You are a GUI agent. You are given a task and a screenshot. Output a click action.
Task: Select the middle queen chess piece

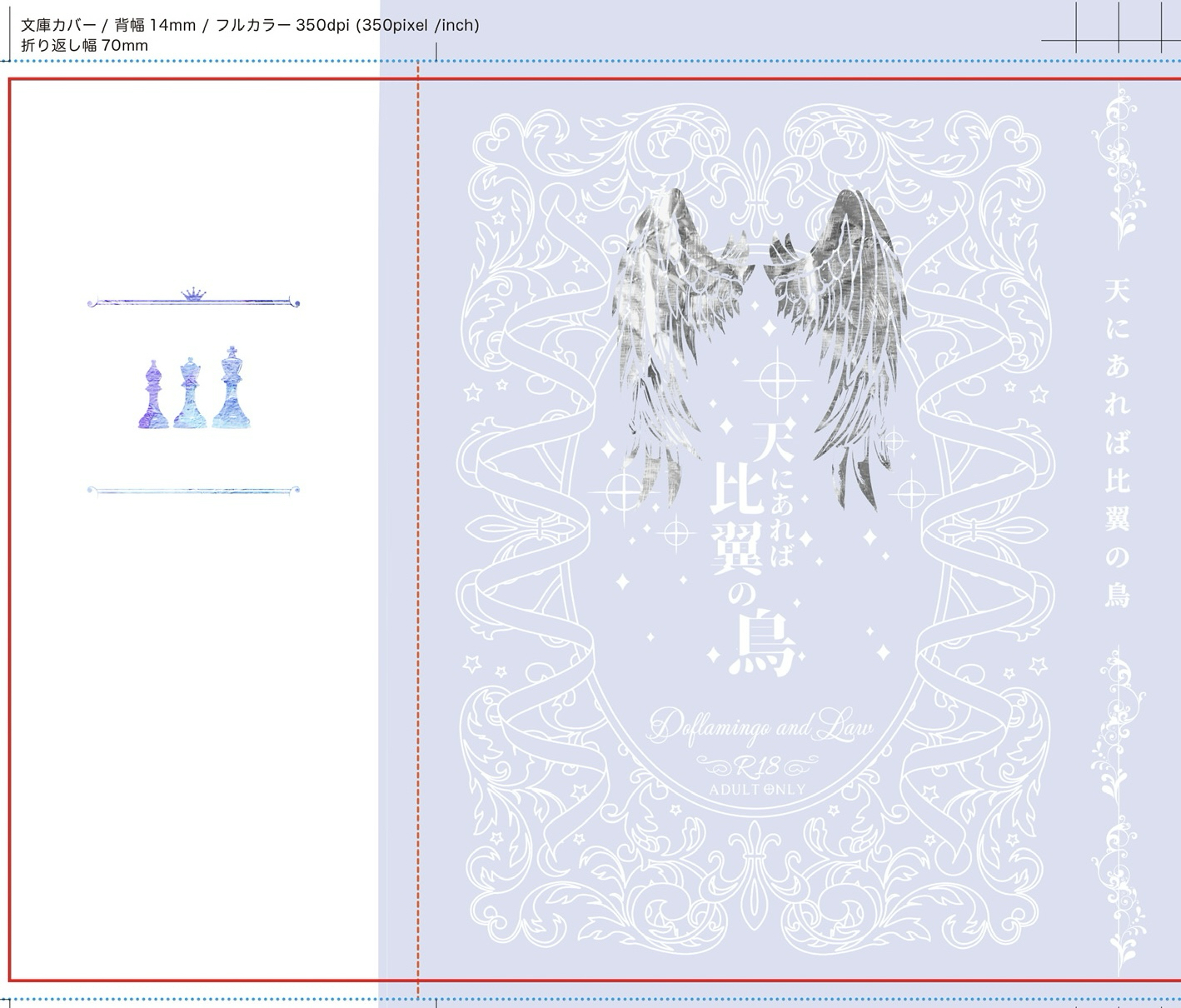point(190,394)
